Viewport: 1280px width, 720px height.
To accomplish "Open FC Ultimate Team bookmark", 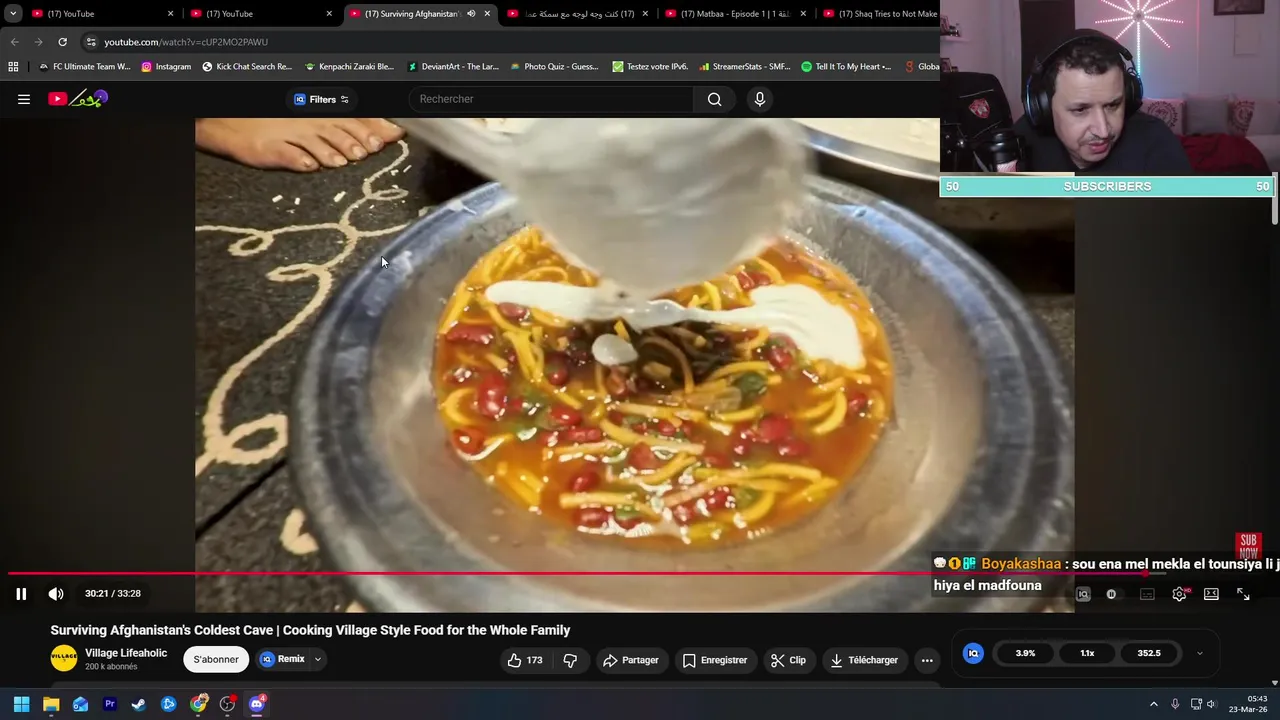I will 84,67.
